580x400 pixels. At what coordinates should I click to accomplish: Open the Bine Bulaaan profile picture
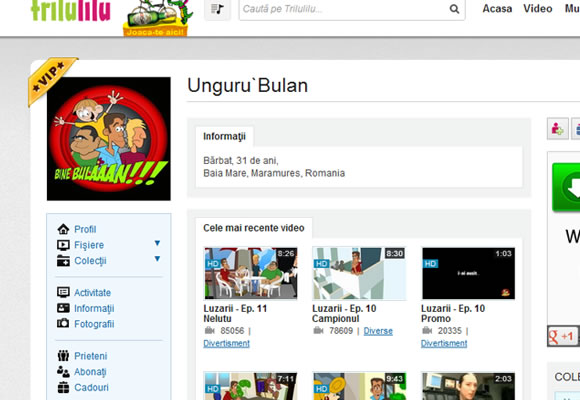pyautogui.click(x=109, y=139)
